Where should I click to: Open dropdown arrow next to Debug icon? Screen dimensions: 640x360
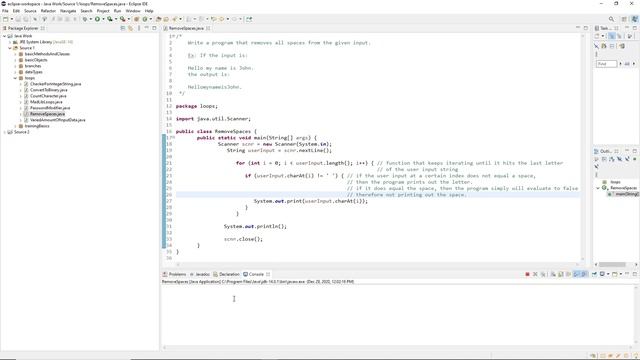91,19
